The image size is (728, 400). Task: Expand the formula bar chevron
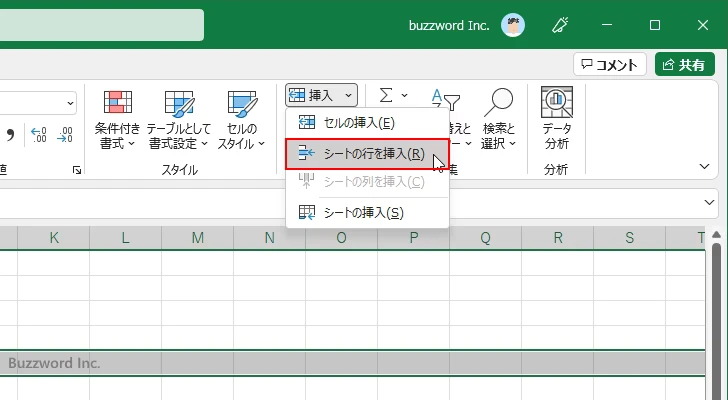pyautogui.click(x=709, y=202)
